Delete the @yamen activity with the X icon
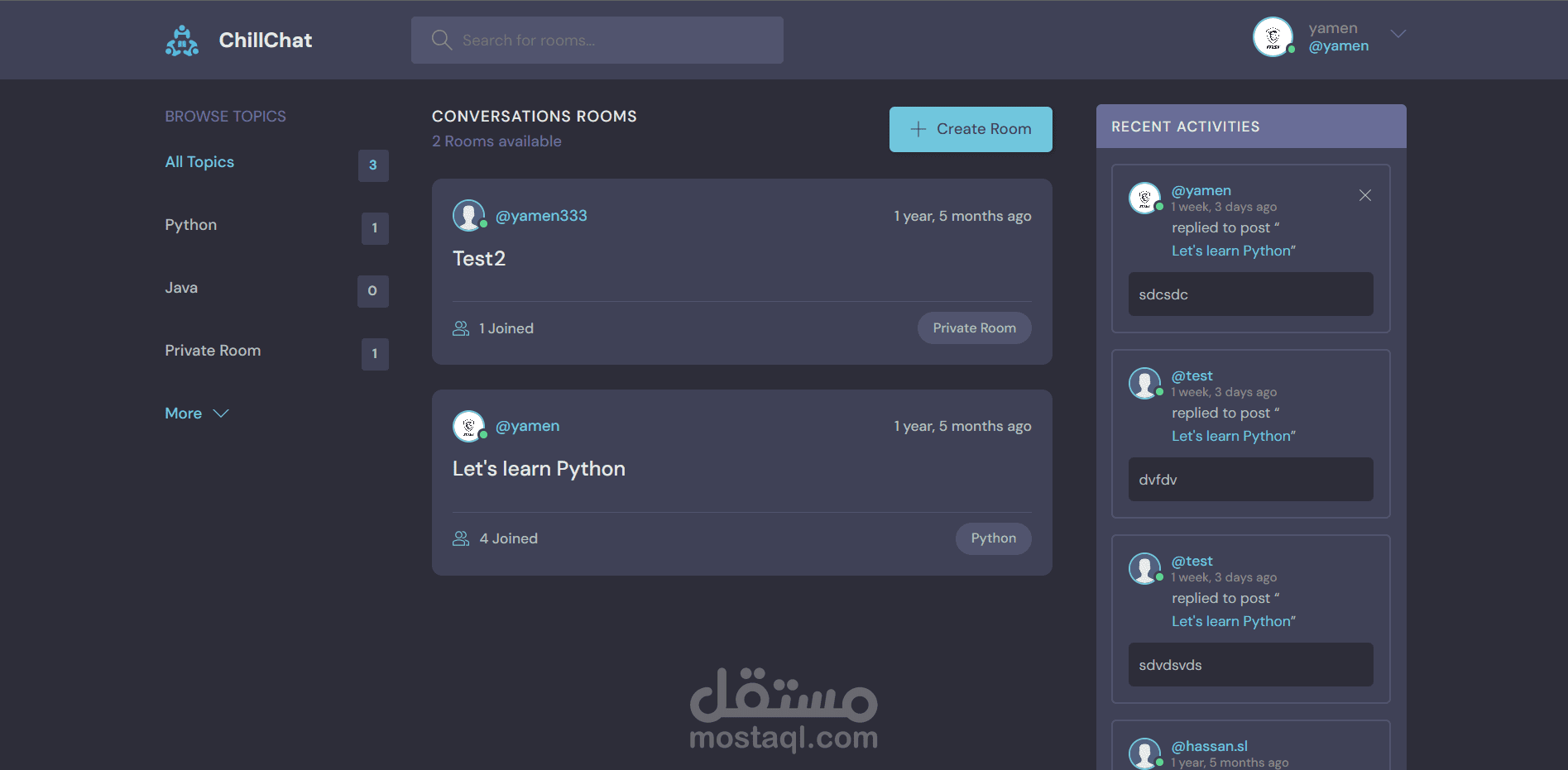The width and height of the screenshot is (1568, 770). tap(1365, 195)
